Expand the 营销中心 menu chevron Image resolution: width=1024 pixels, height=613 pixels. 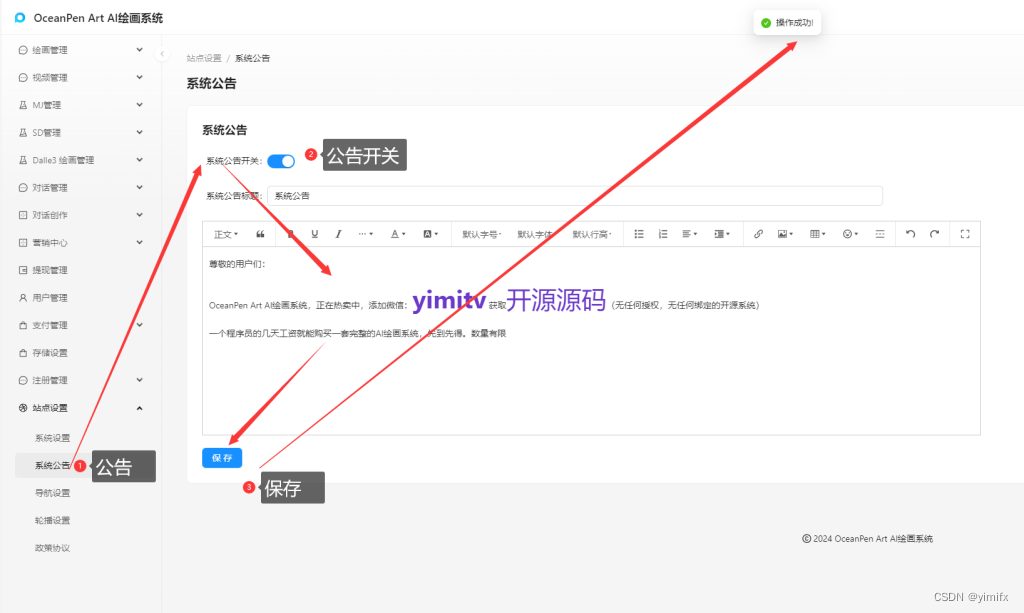click(139, 242)
